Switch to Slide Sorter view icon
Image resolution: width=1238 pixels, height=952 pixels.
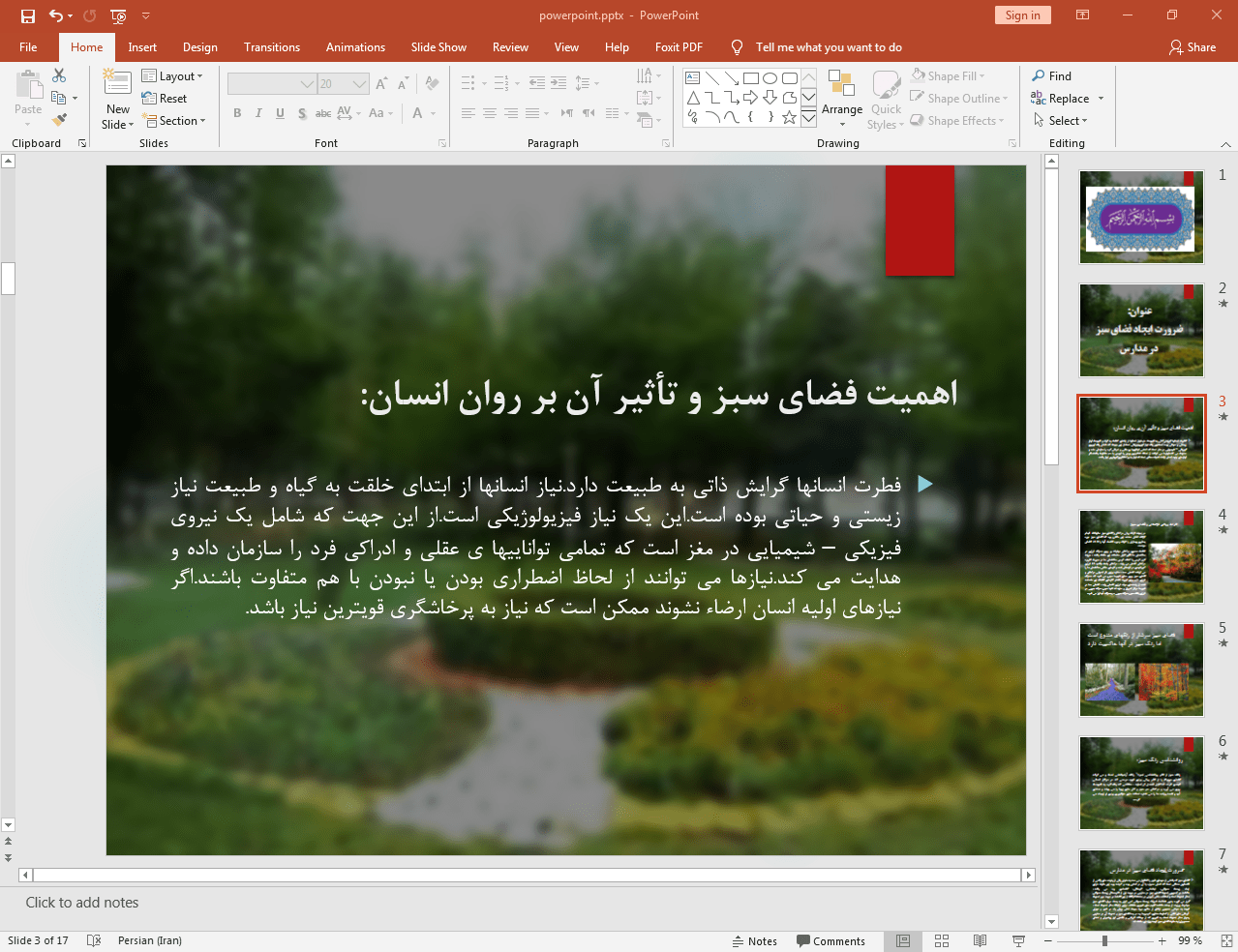point(942,940)
